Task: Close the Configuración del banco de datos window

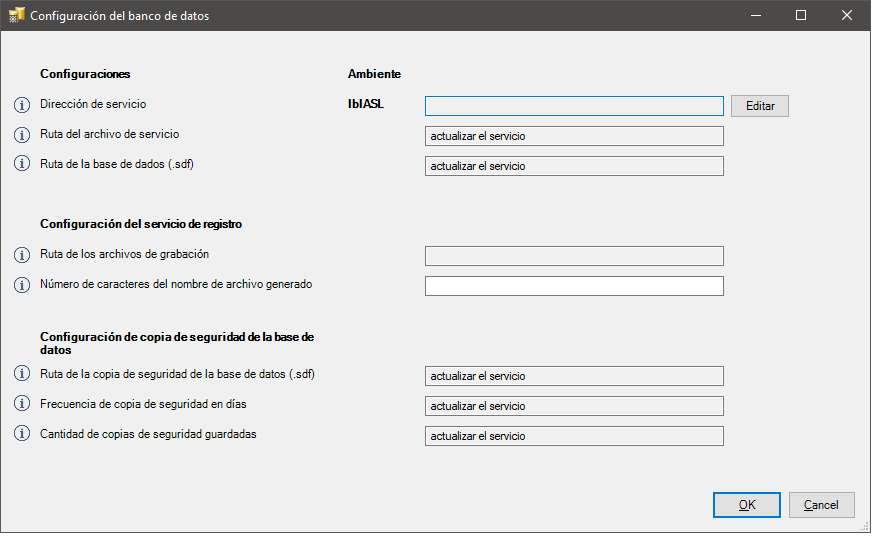Action: (x=846, y=15)
